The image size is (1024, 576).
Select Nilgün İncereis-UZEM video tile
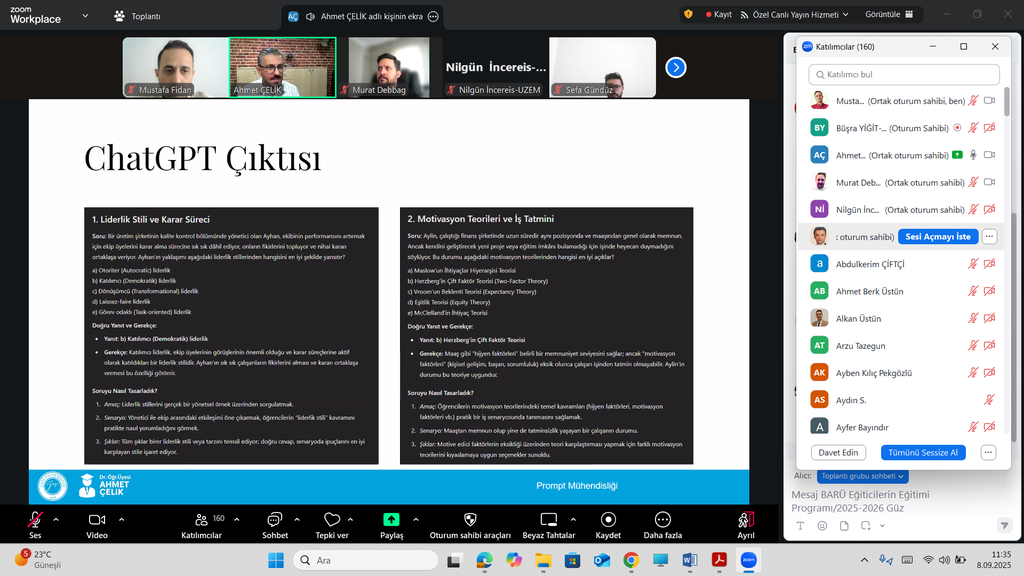coord(496,67)
